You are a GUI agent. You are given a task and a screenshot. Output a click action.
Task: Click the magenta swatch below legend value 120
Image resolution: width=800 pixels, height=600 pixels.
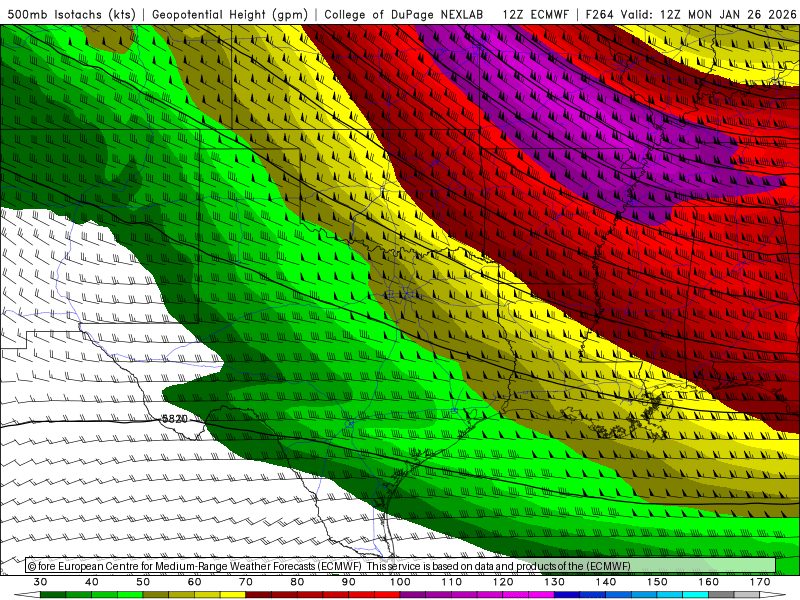point(516,595)
